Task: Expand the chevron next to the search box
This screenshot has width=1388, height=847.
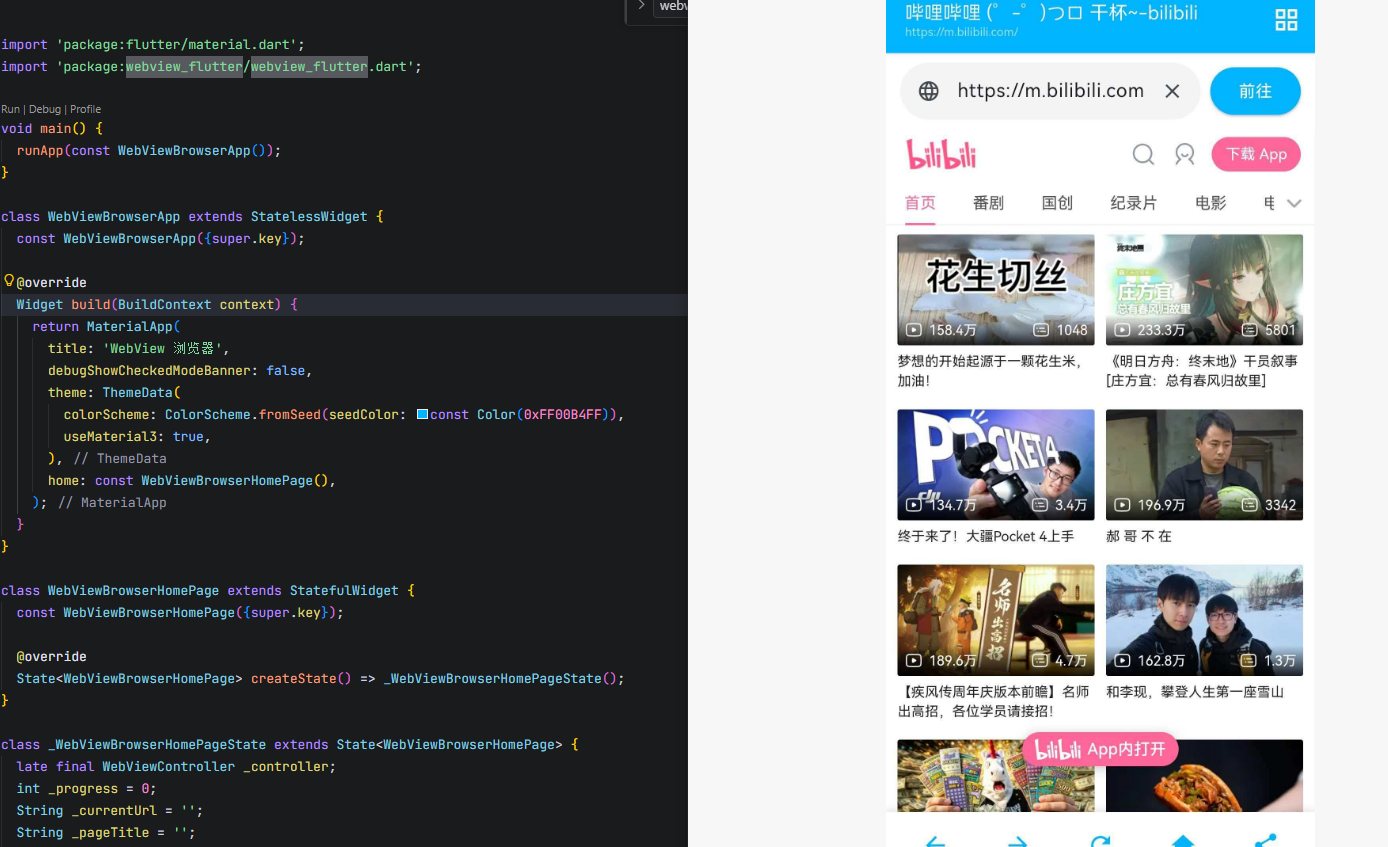Action: [x=641, y=6]
